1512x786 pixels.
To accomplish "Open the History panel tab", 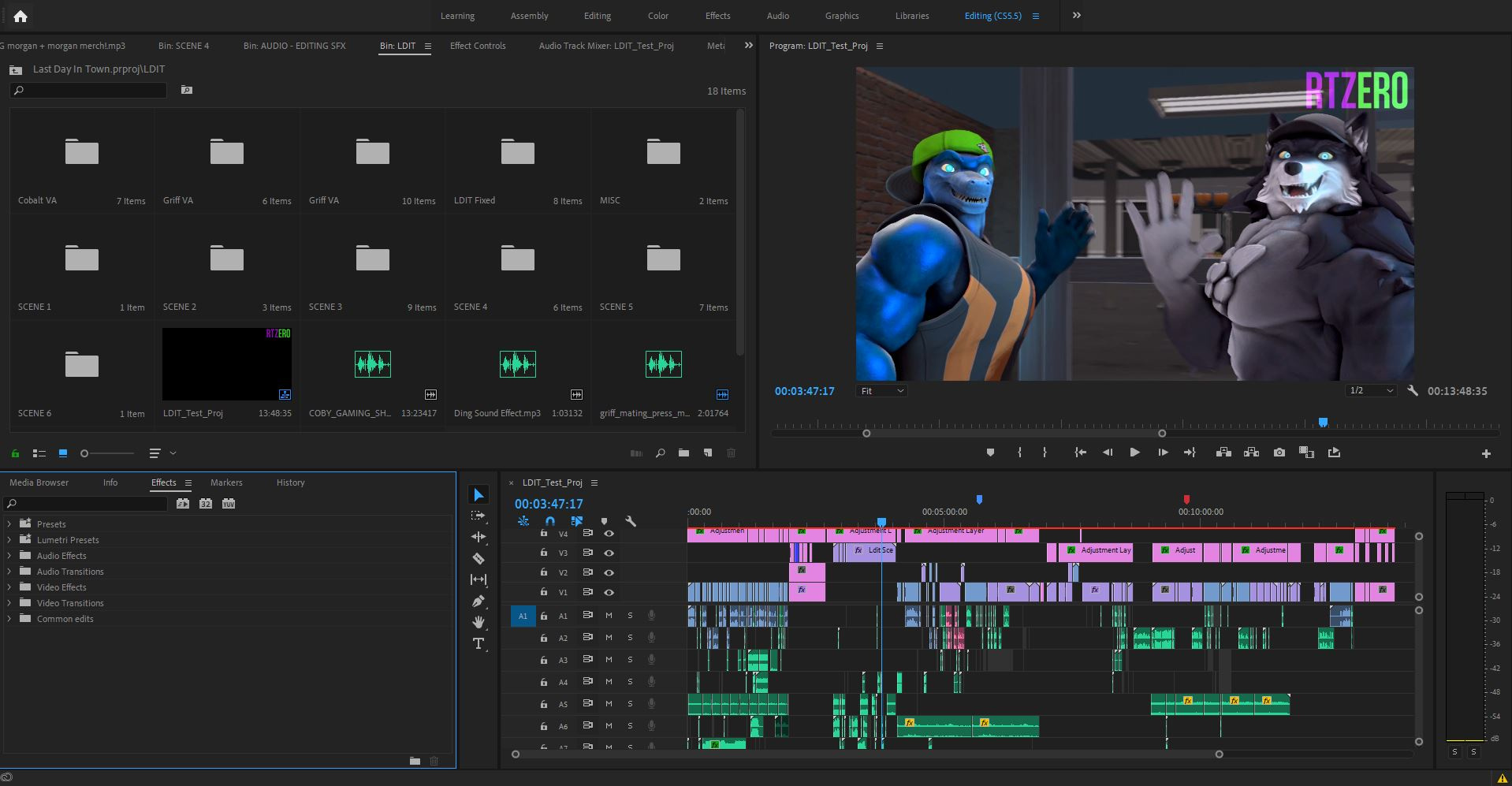I will tap(290, 482).
